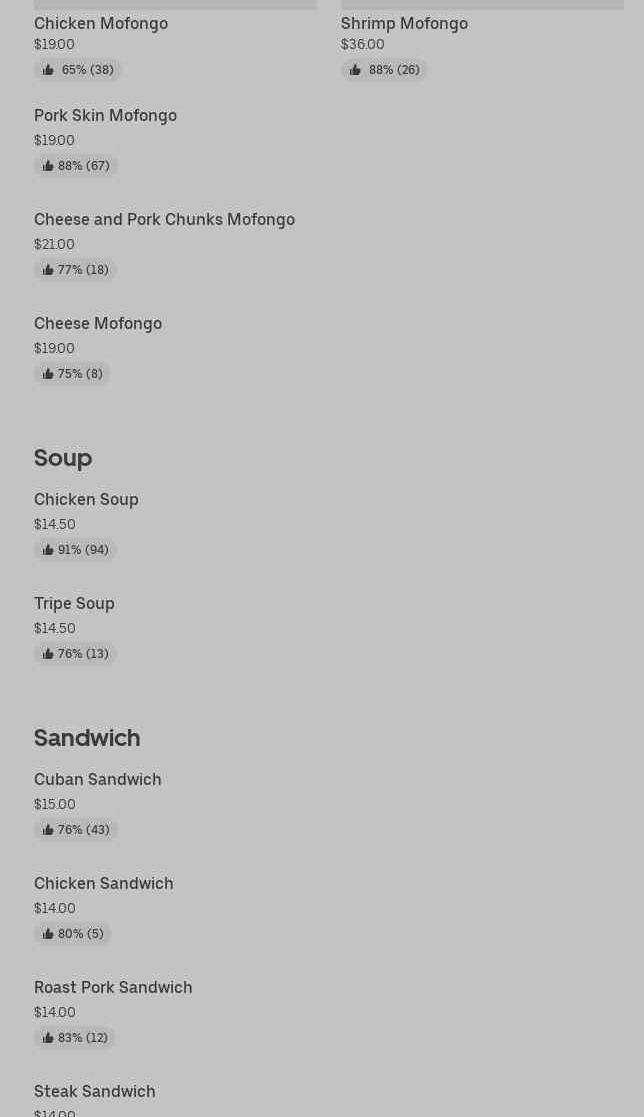This screenshot has width=644, height=1117.
Task: Click thumbs-up icon under Chicken Sandwich
Action: [48, 934]
